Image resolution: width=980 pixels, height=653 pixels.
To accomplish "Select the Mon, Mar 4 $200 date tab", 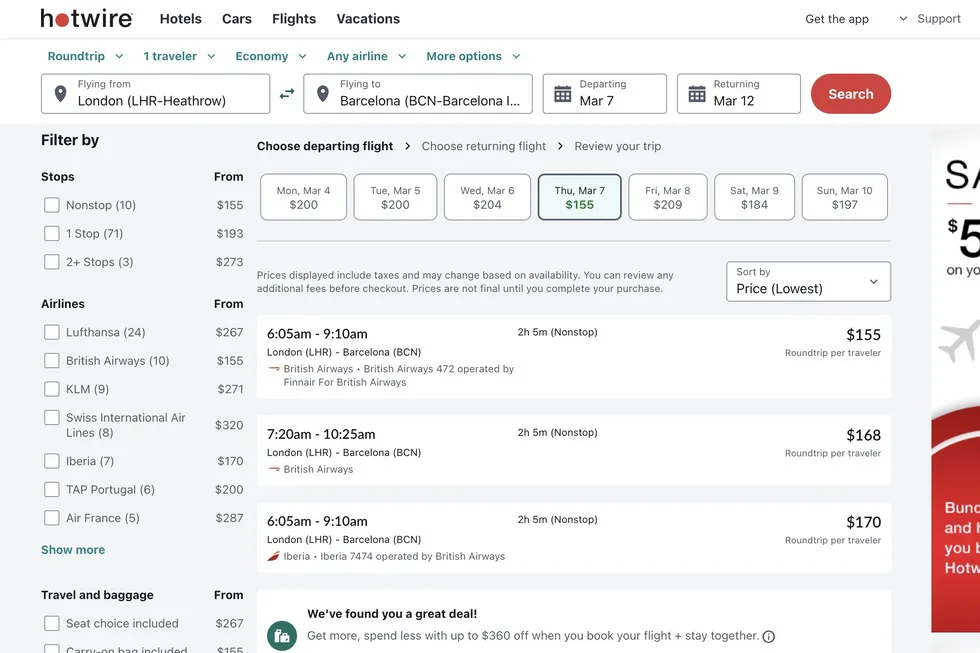I will coord(303,197).
